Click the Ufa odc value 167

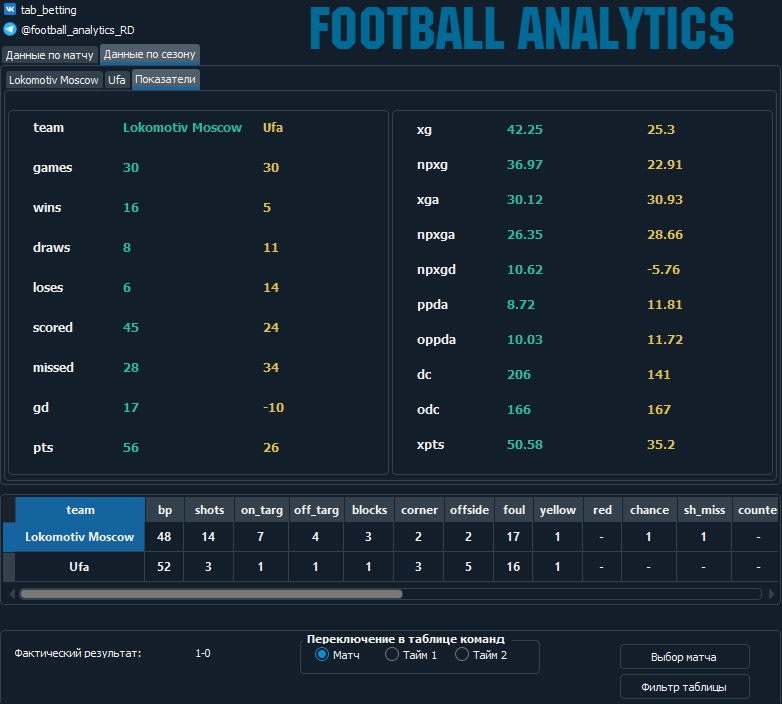coord(659,409)
